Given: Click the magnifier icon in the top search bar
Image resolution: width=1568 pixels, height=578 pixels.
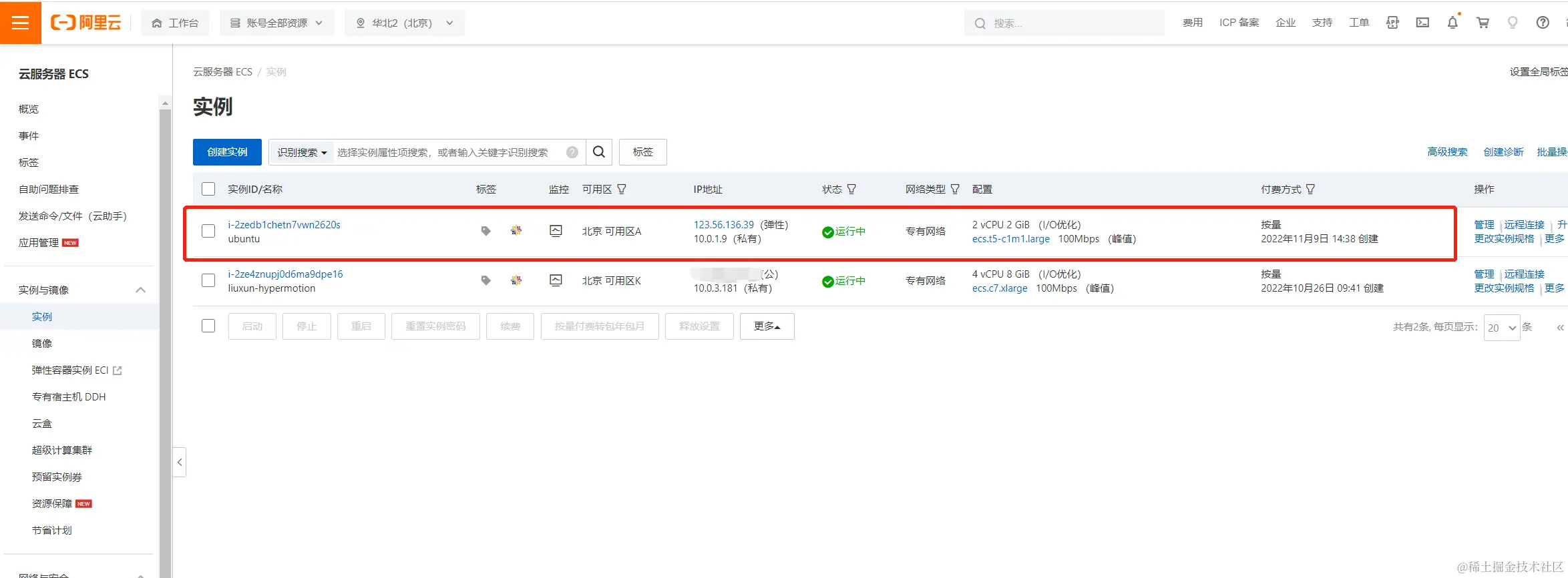Looking at the screenshot, I should 980,23.
